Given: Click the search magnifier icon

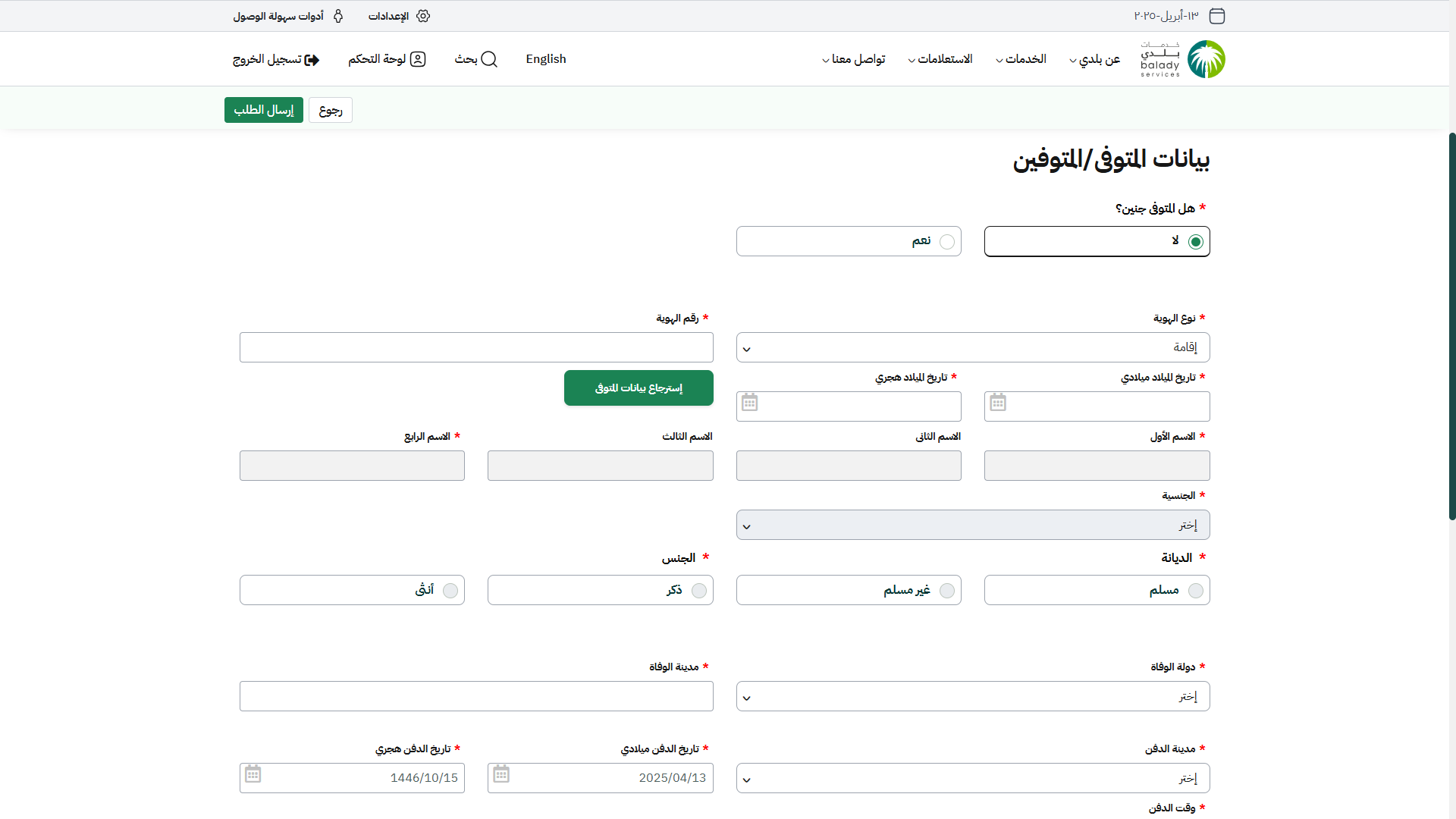Looking at the screenshot, I should [489, 59].
